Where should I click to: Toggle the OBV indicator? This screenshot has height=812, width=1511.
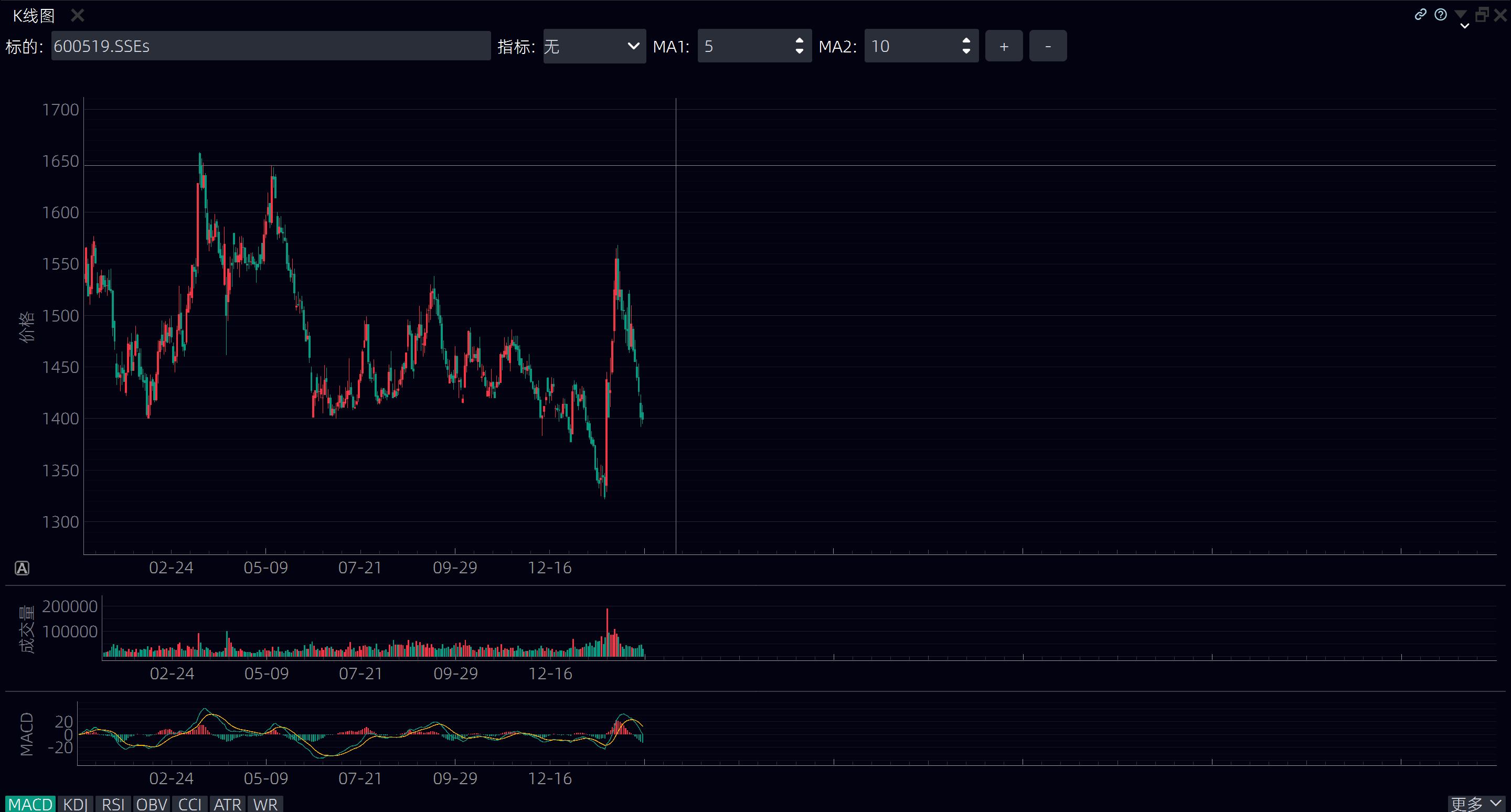tap(152, 804)
